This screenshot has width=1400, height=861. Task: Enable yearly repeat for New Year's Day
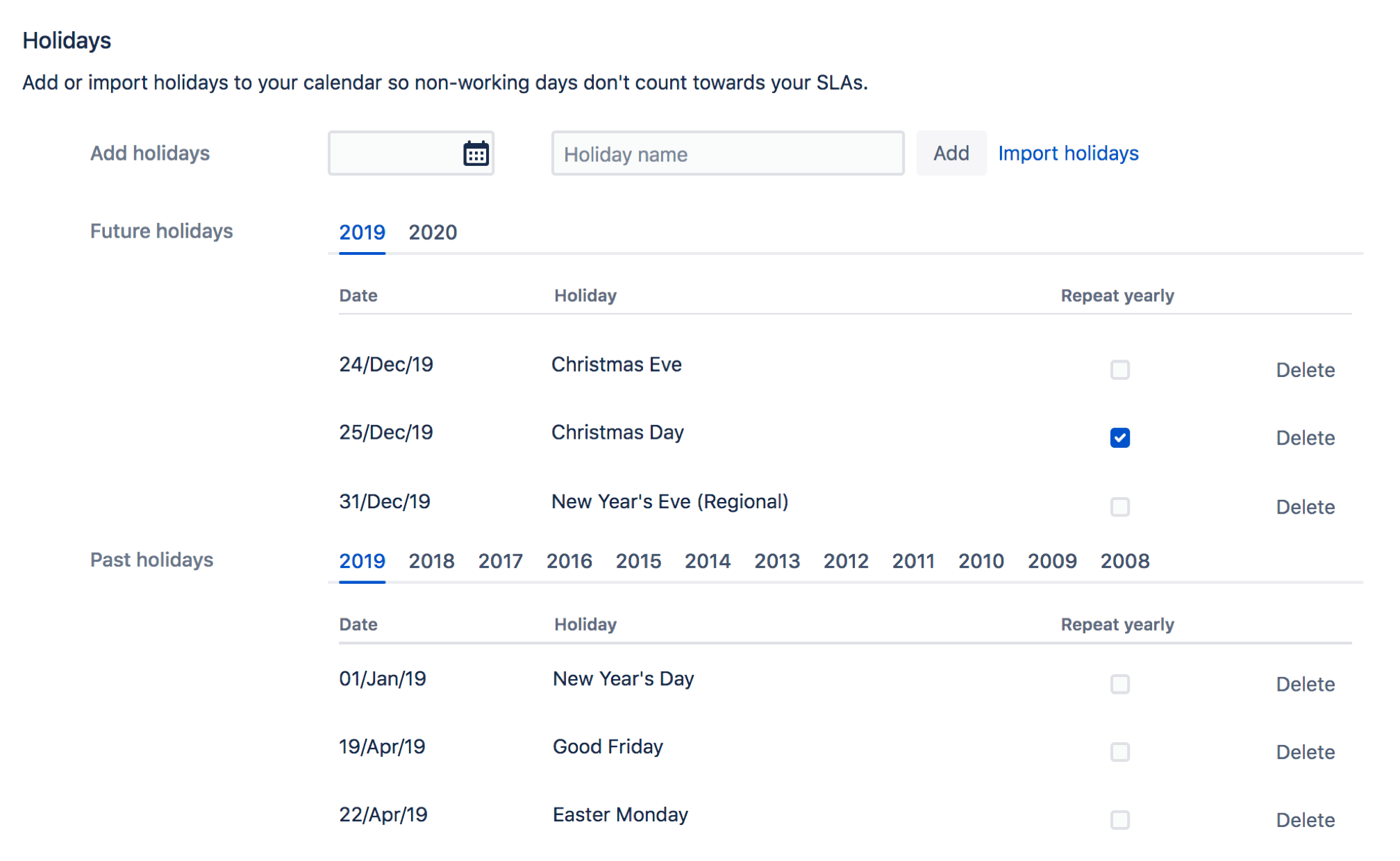(x=1119, y=685)
